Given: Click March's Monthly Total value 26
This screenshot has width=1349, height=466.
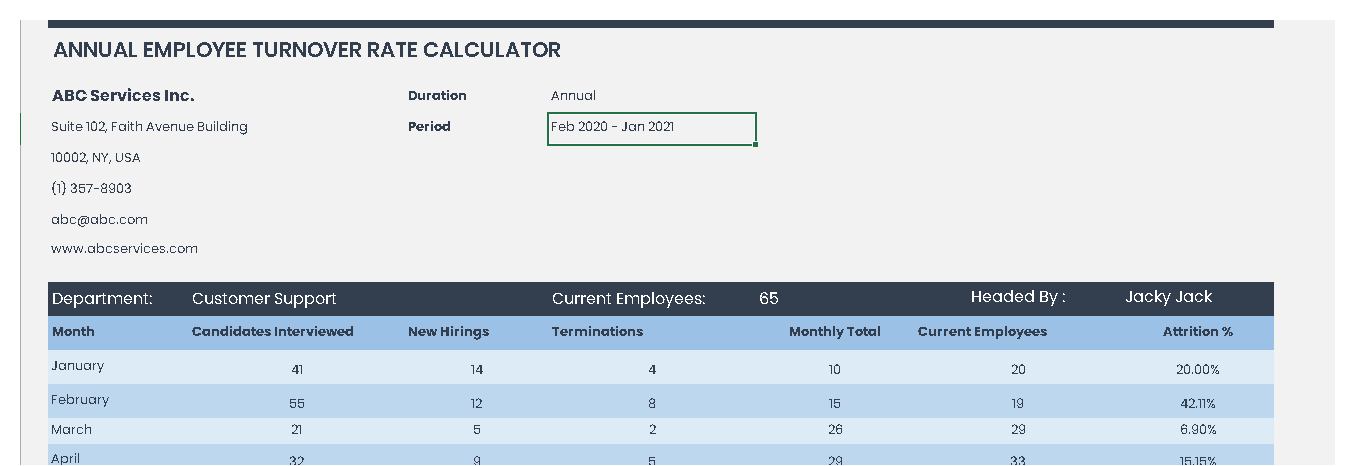Looking at the screenshot, I should 834,430.
